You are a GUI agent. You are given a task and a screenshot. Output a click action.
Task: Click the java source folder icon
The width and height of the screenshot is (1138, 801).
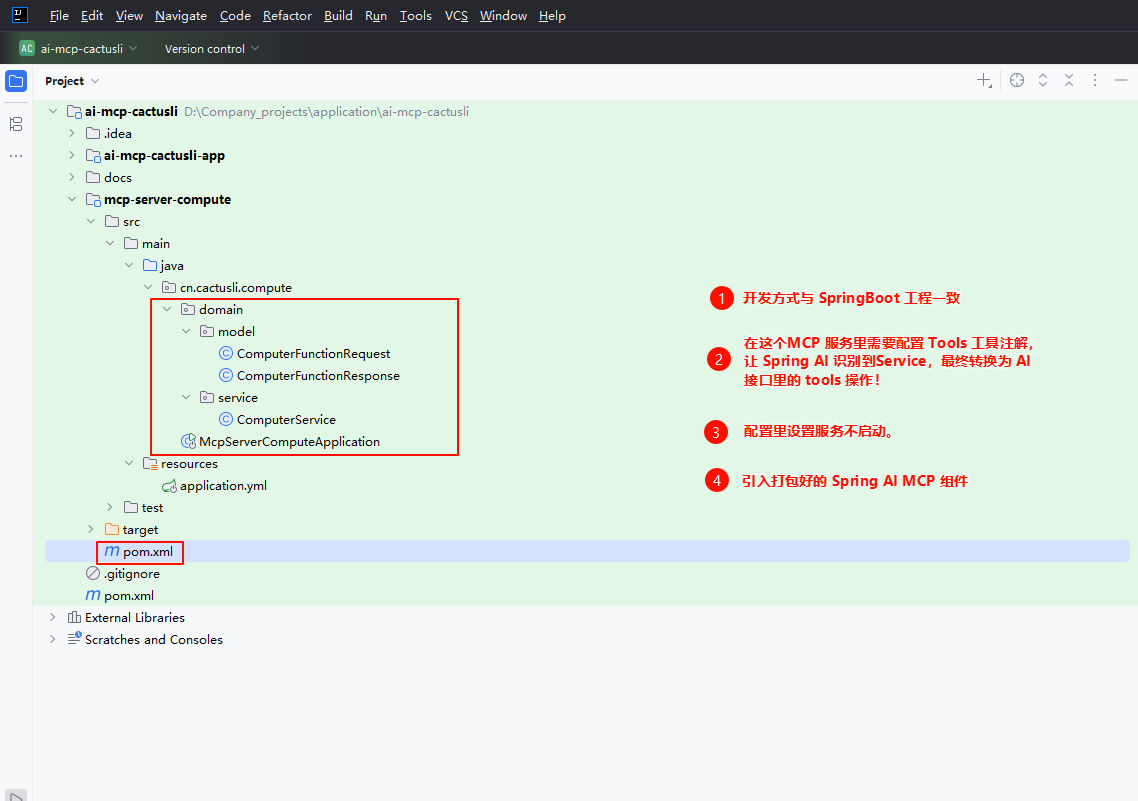point(150,266)
